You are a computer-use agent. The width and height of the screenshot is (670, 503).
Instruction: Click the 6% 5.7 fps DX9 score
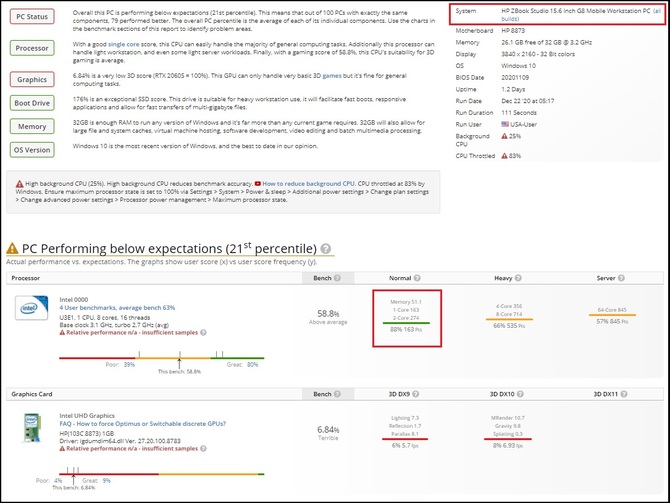[405, 446]
